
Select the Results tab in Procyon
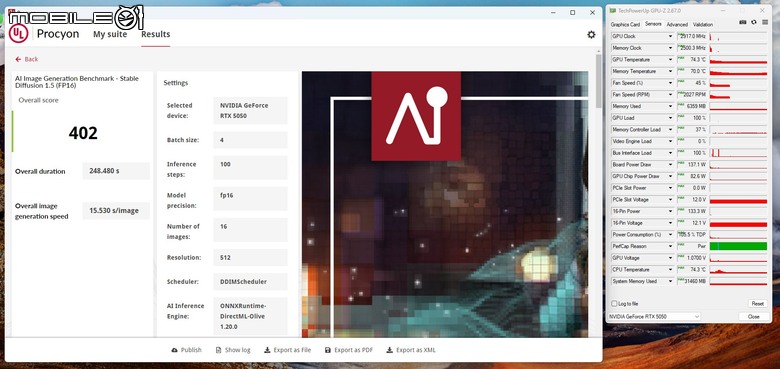tap(156, 34)
